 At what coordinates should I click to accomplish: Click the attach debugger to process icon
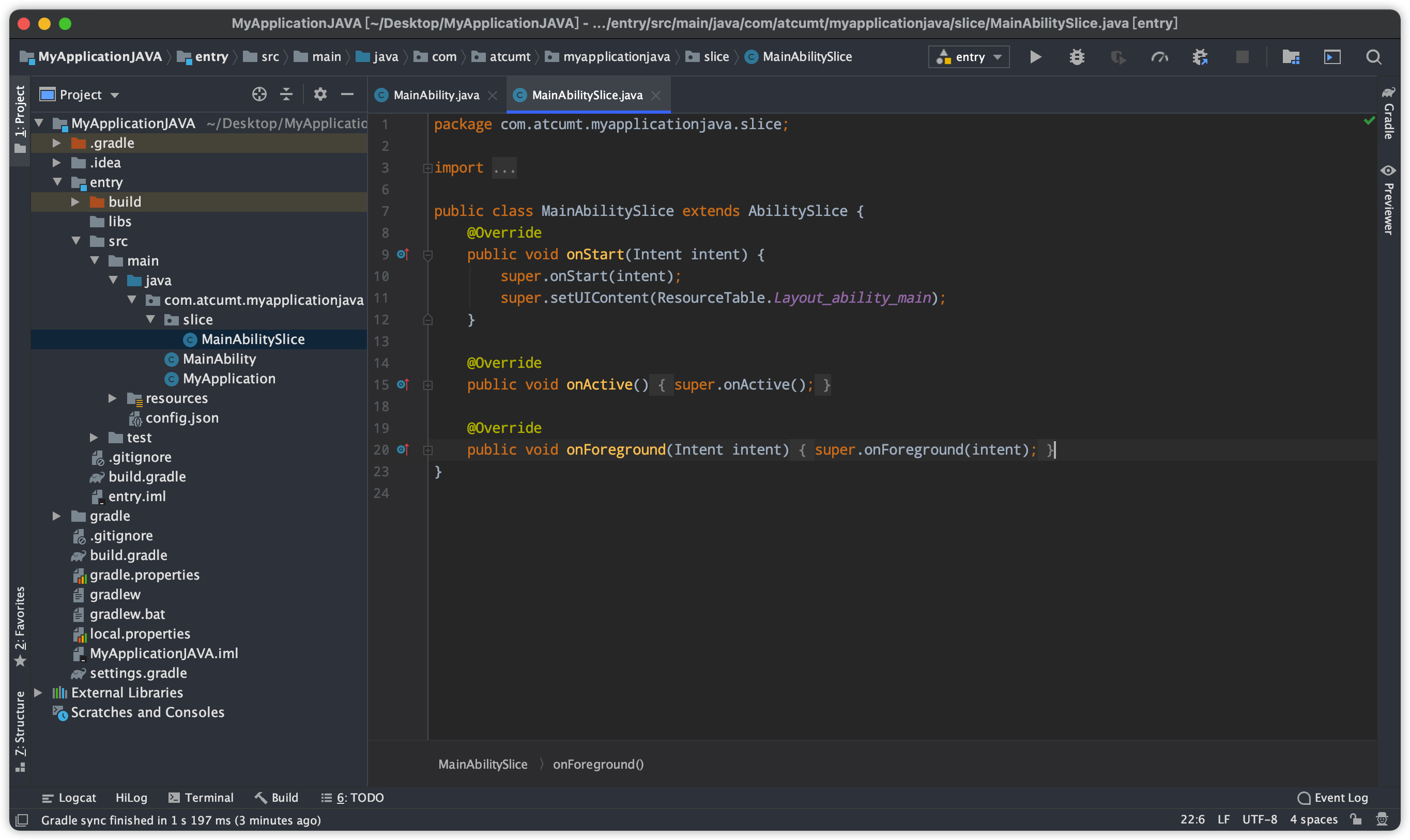[1201, 57]
